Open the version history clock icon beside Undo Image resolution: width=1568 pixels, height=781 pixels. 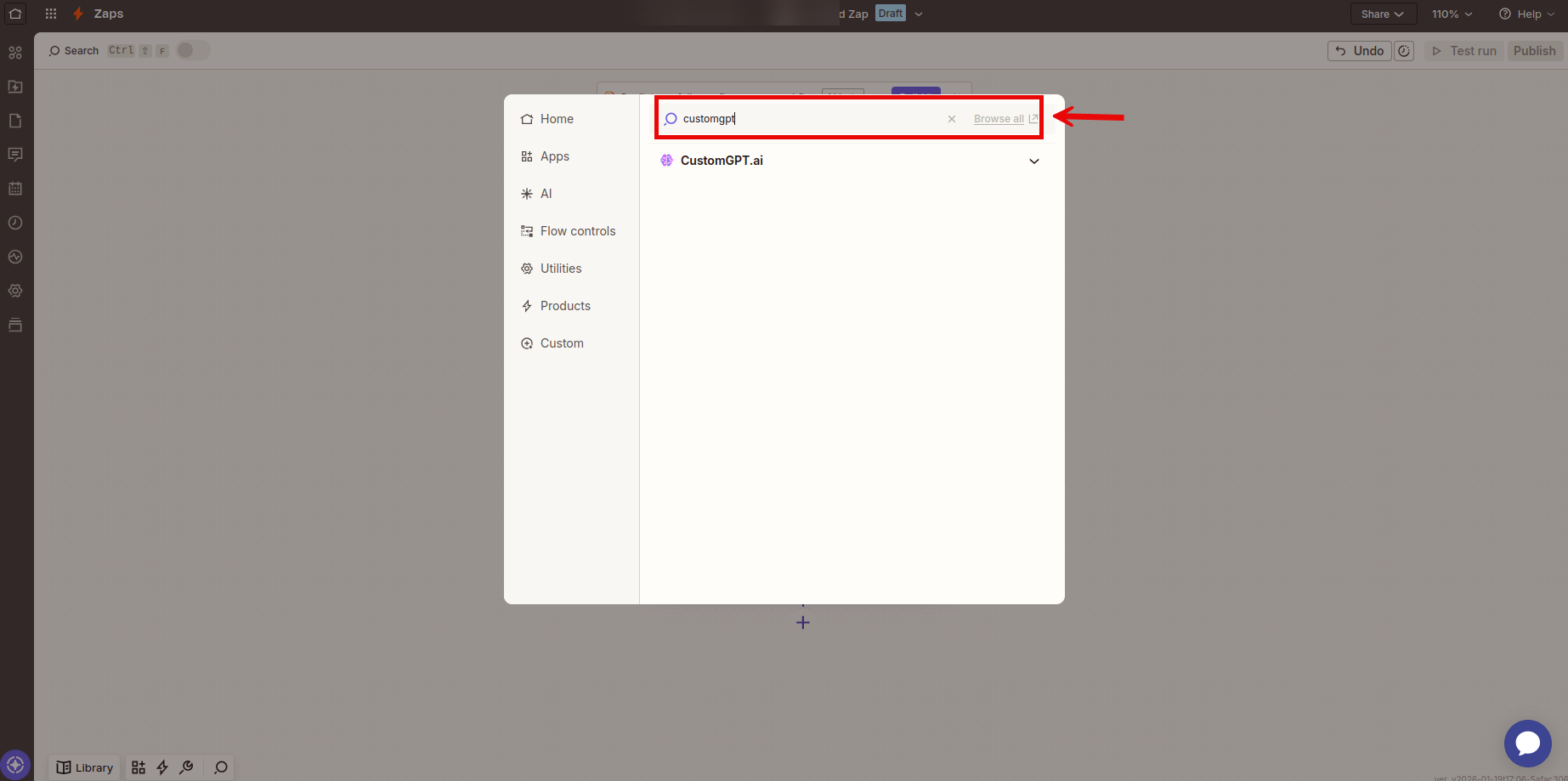point(1404,51)
